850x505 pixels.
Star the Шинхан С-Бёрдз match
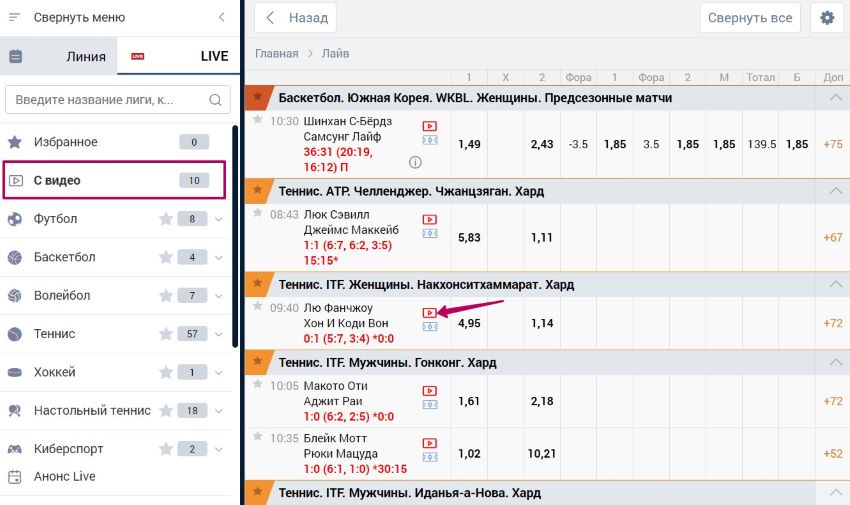(x=257, y=119)
